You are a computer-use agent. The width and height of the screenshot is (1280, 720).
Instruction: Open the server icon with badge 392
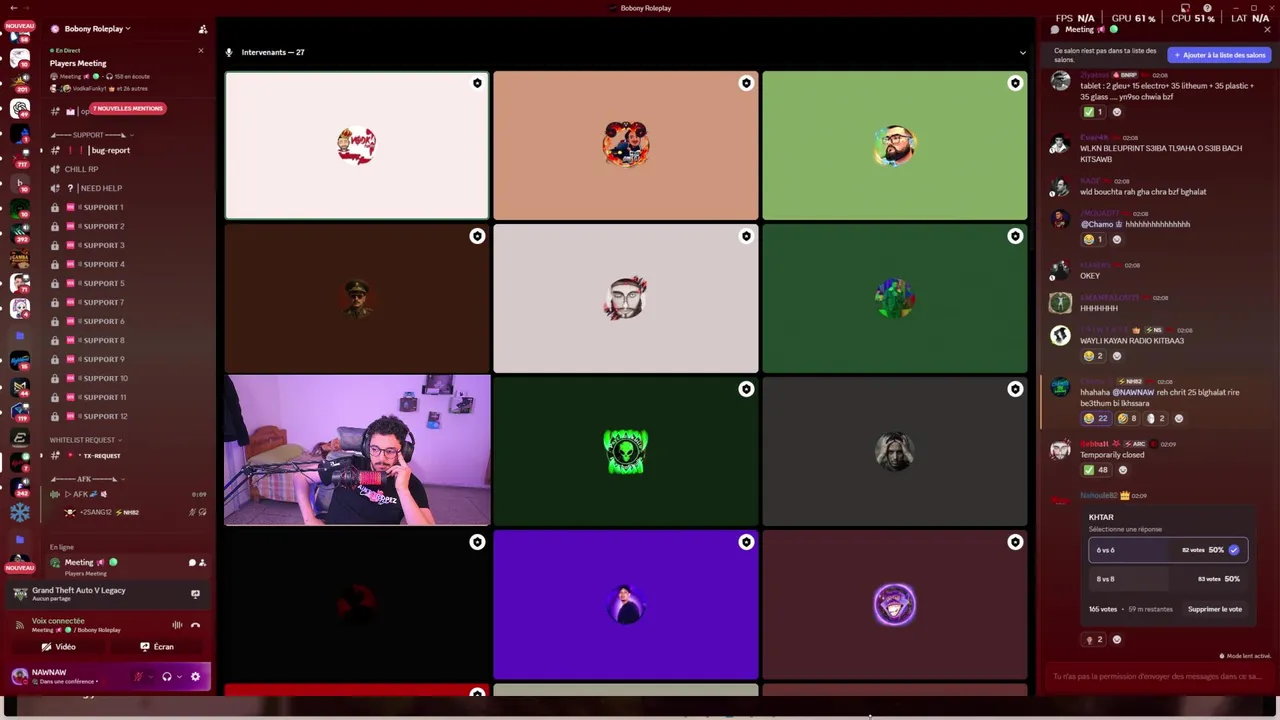pos(20,233)
